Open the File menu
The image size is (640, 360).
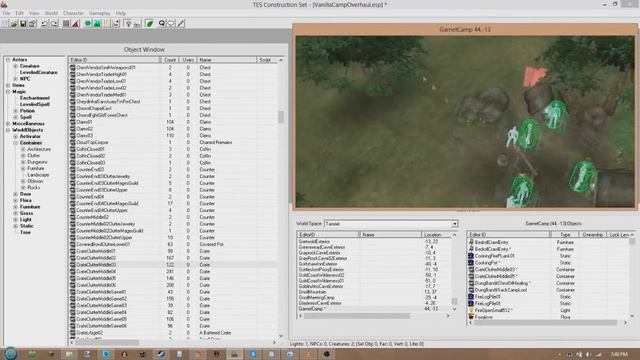7,13
